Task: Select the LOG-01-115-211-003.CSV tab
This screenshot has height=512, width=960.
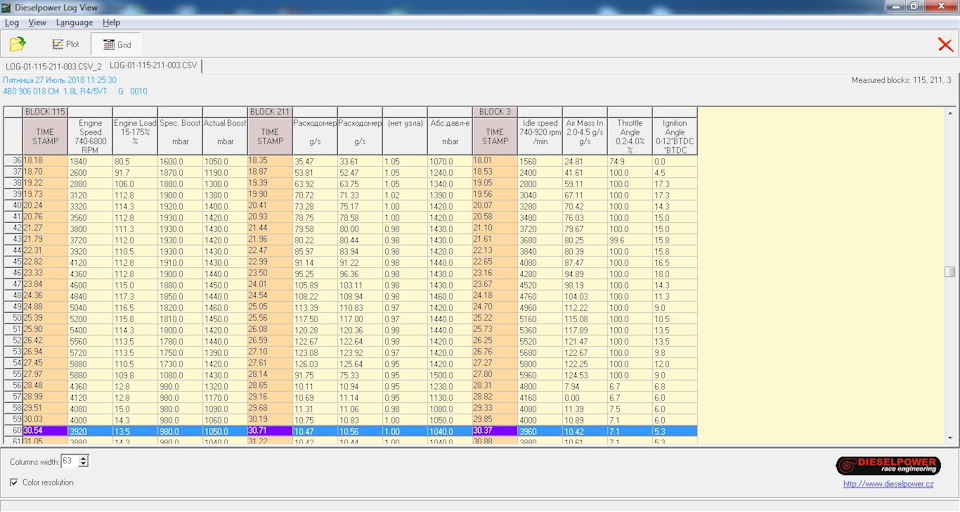Action: point(153,66)
